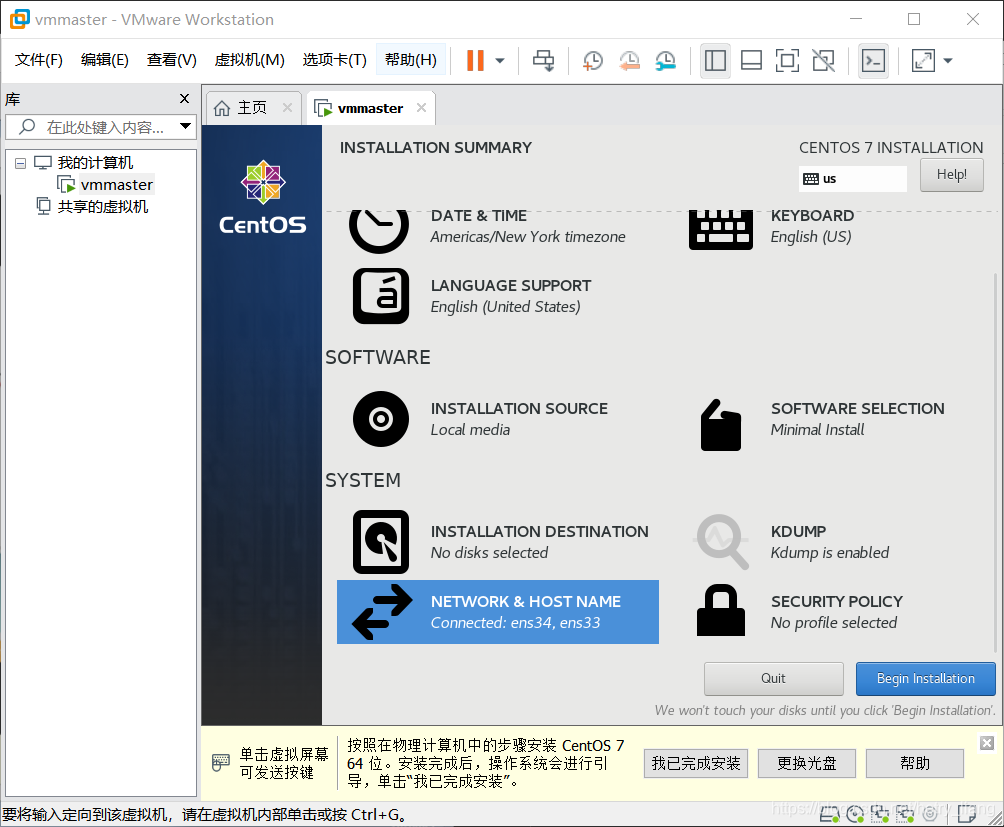This screenshot has width=1004, height=827.
Task: Close the yellow installation hint bar
Action: [987, 743]
